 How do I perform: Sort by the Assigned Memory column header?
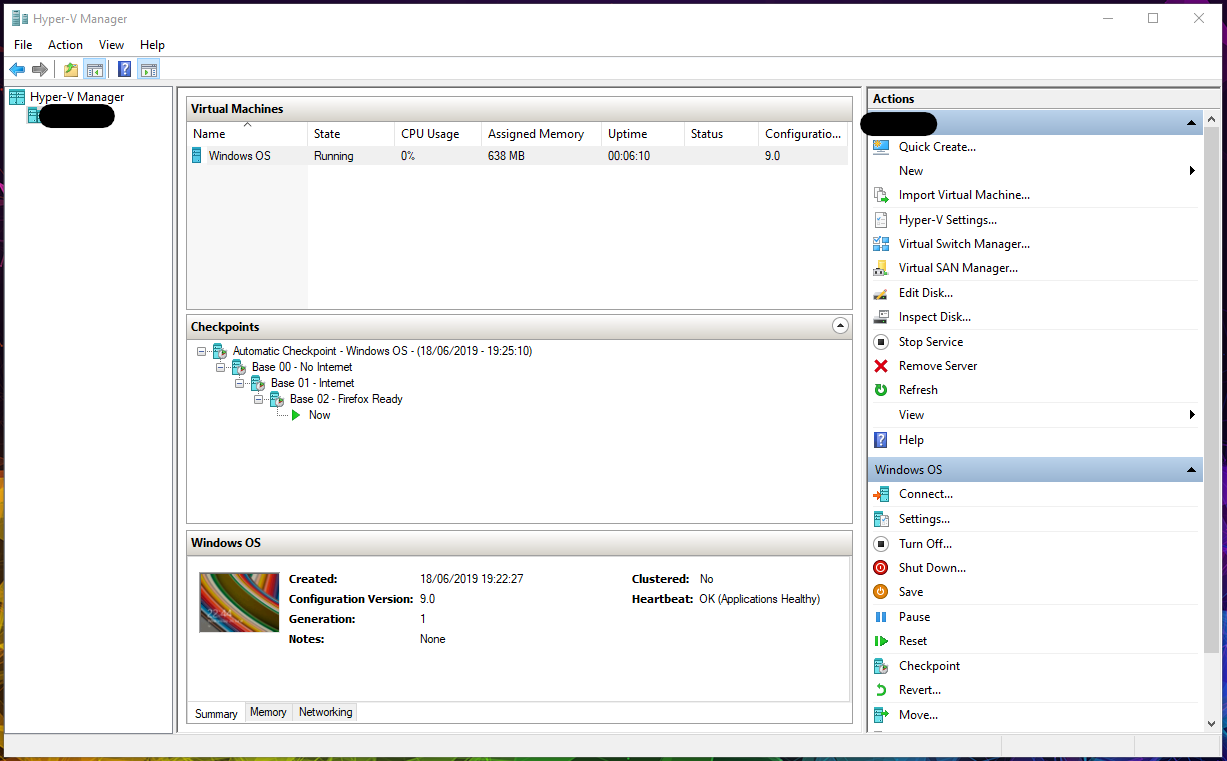[x=541, y=134]
